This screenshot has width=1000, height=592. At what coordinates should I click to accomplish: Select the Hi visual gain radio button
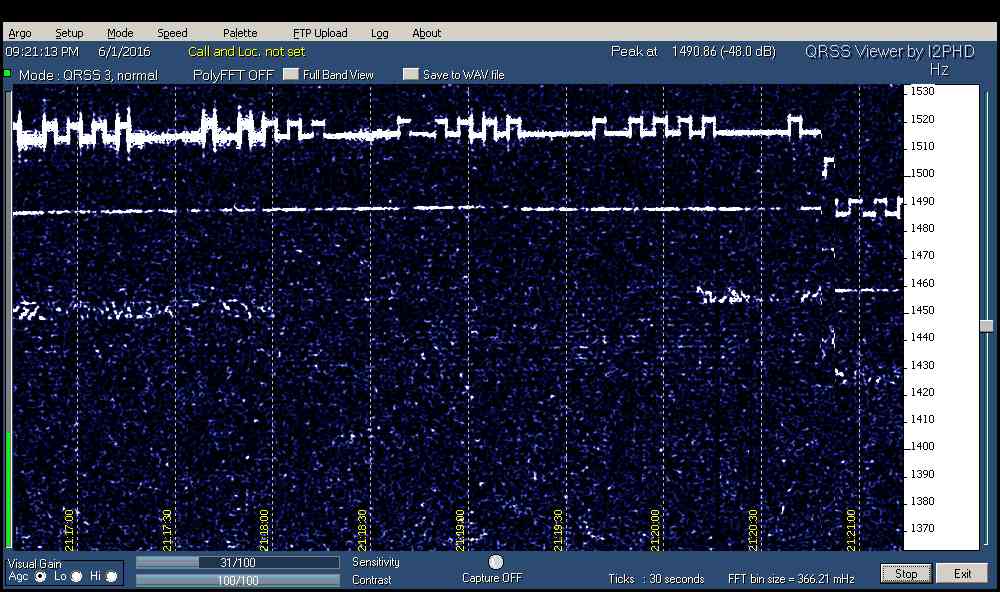click(x=112, y=577)
